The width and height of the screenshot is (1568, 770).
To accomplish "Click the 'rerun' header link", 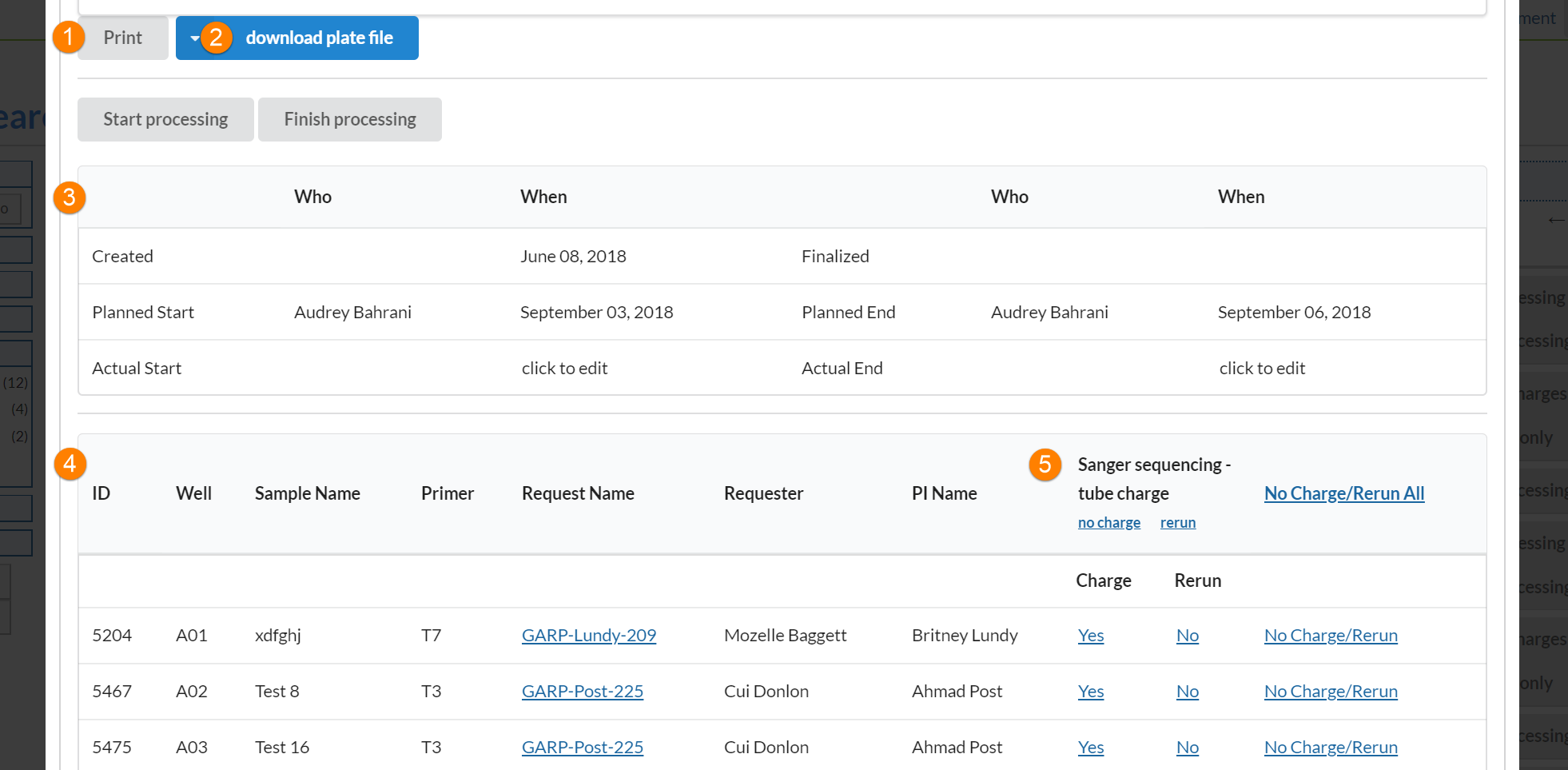I will pyautogui.click(x=1178, y=522).
